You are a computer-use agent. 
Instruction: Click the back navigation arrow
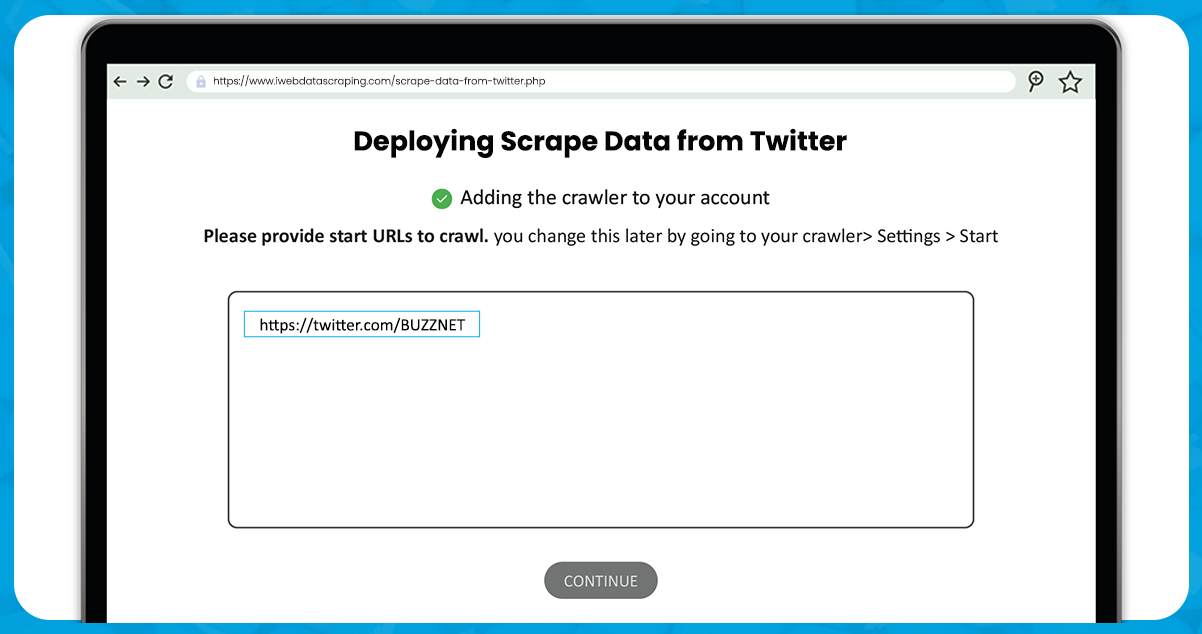point(120,81)
